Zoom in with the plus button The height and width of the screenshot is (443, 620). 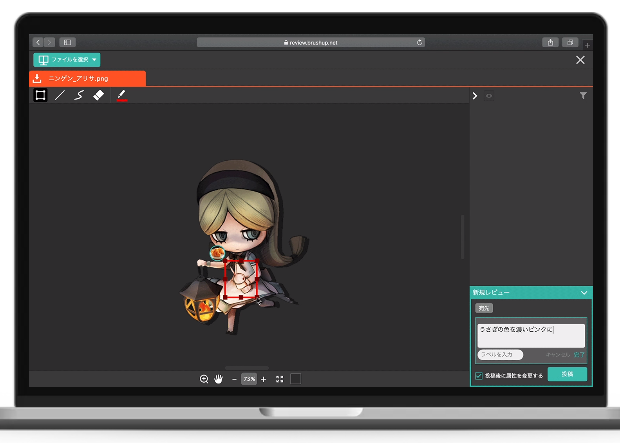264,379
